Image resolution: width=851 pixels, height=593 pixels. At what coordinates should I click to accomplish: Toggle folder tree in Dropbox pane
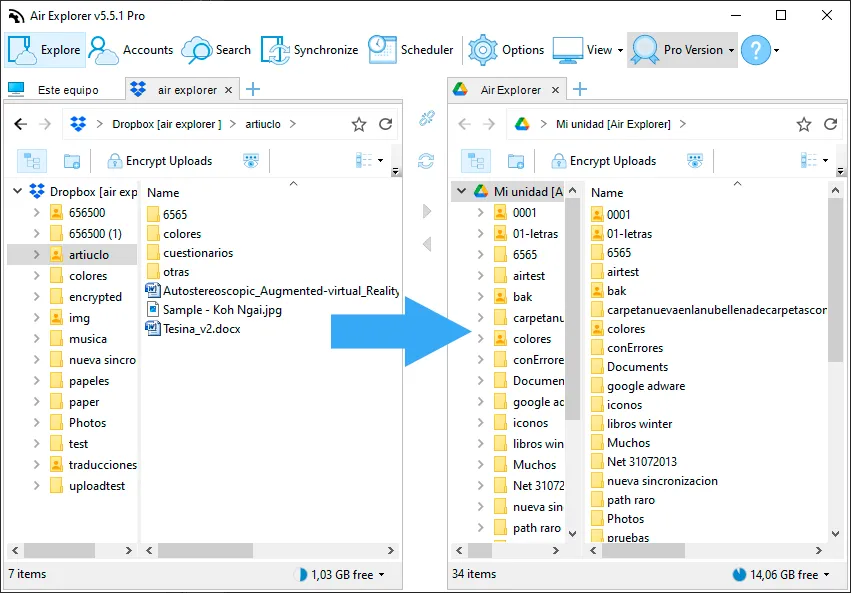[32, 161]
